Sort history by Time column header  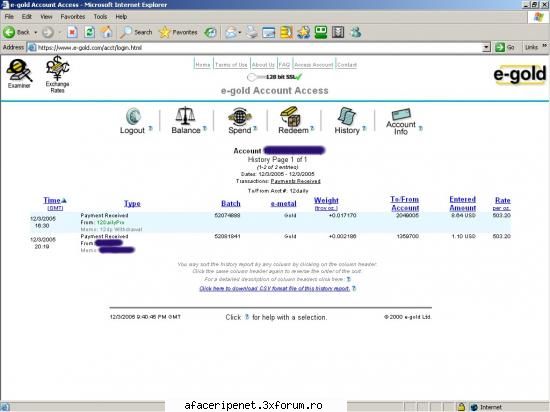point(53,200)
